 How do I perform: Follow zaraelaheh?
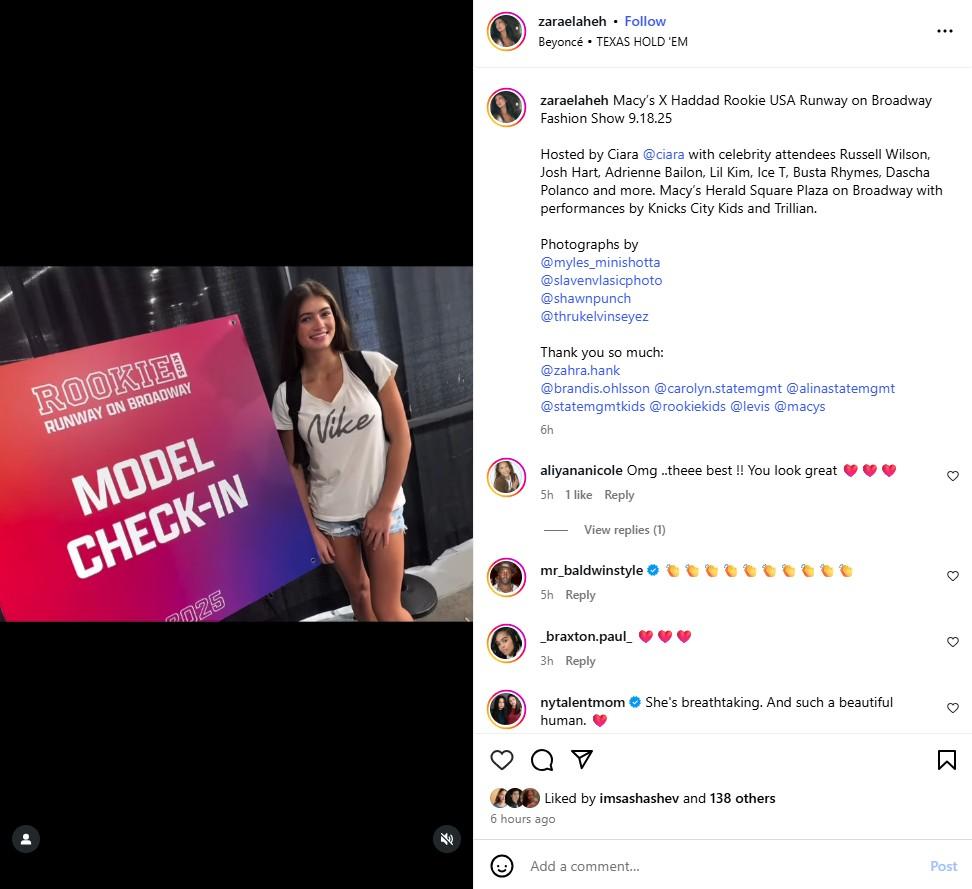645,21
